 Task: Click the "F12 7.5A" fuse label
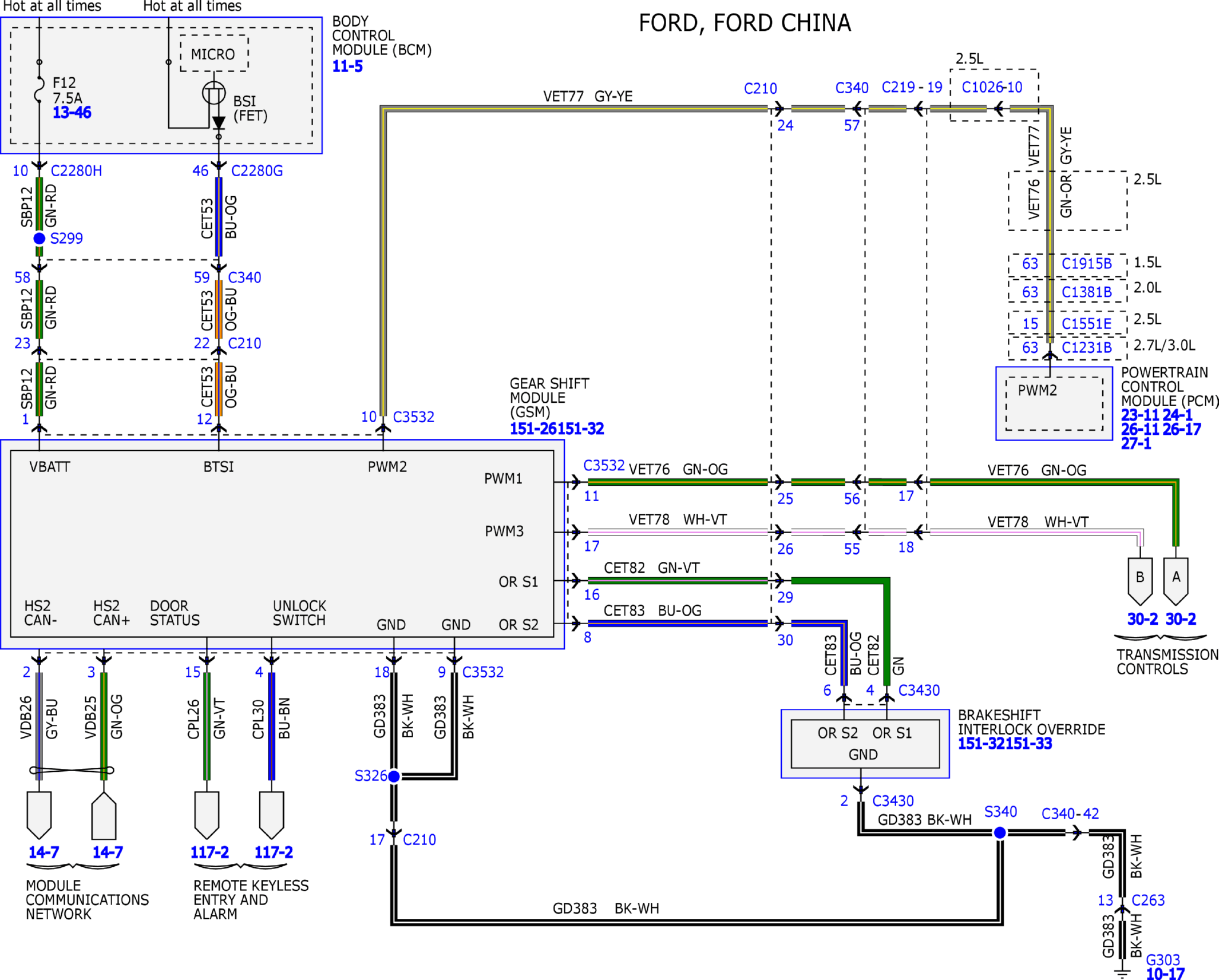click(x=68, y=90)
